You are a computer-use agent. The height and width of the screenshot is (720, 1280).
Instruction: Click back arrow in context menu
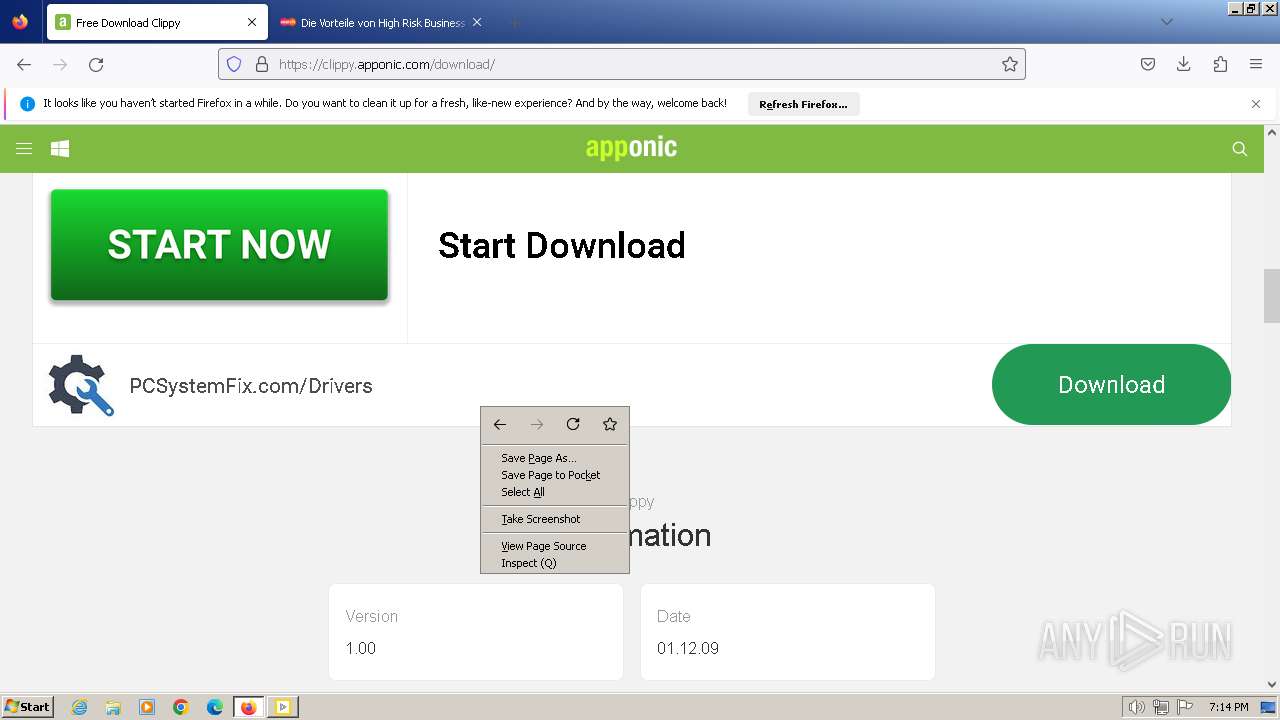[x=500, y=425]
